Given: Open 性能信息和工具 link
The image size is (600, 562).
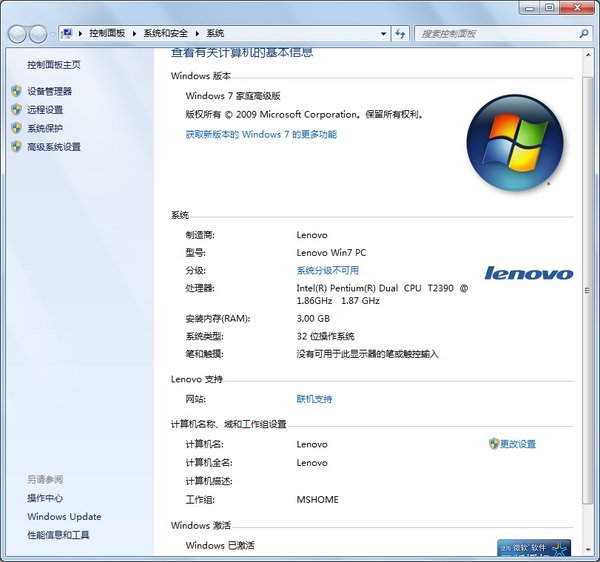Looking at the screenshot, I should (58, 535).
